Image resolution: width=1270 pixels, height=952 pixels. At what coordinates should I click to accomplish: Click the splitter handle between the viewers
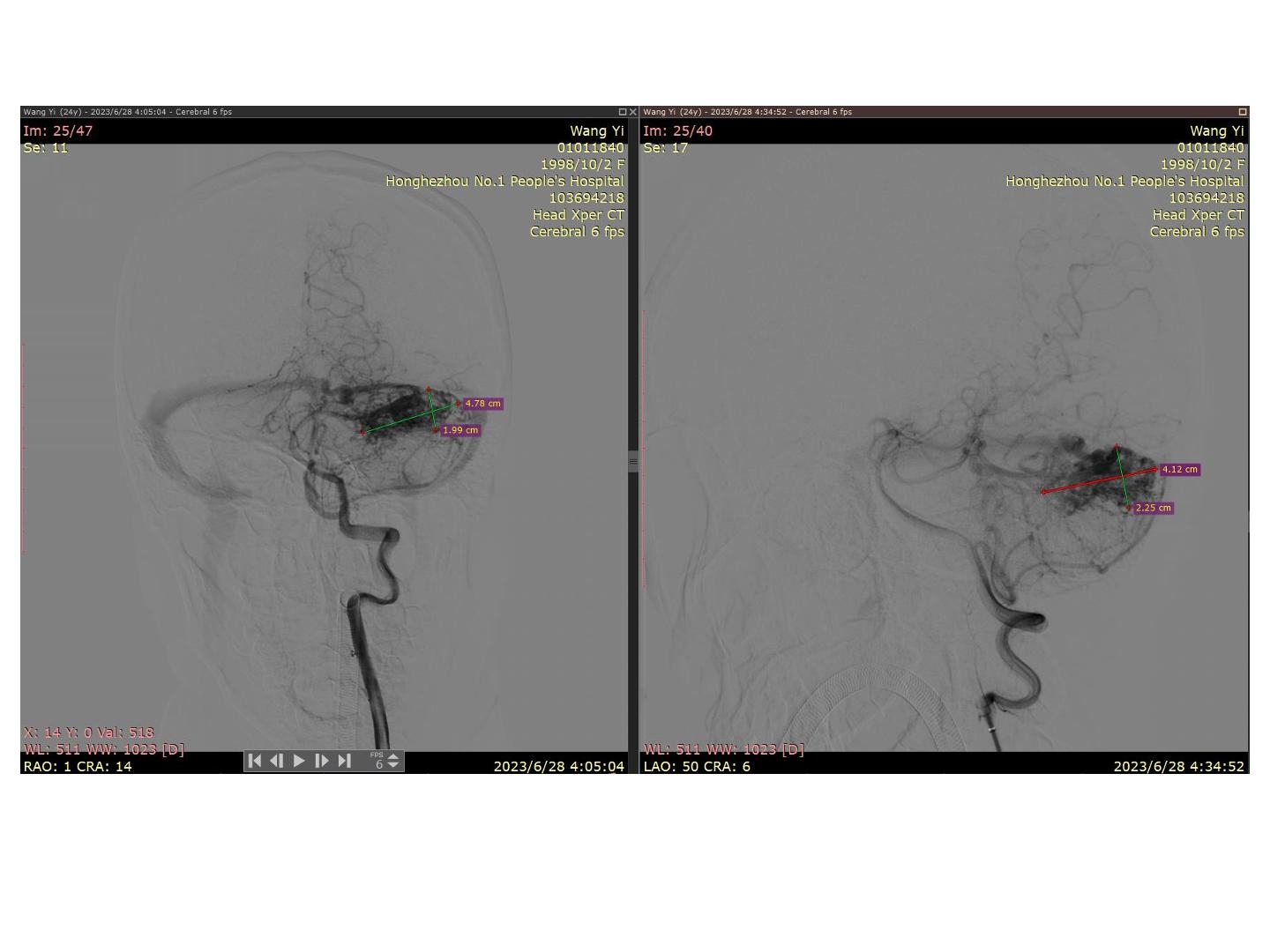633,461
